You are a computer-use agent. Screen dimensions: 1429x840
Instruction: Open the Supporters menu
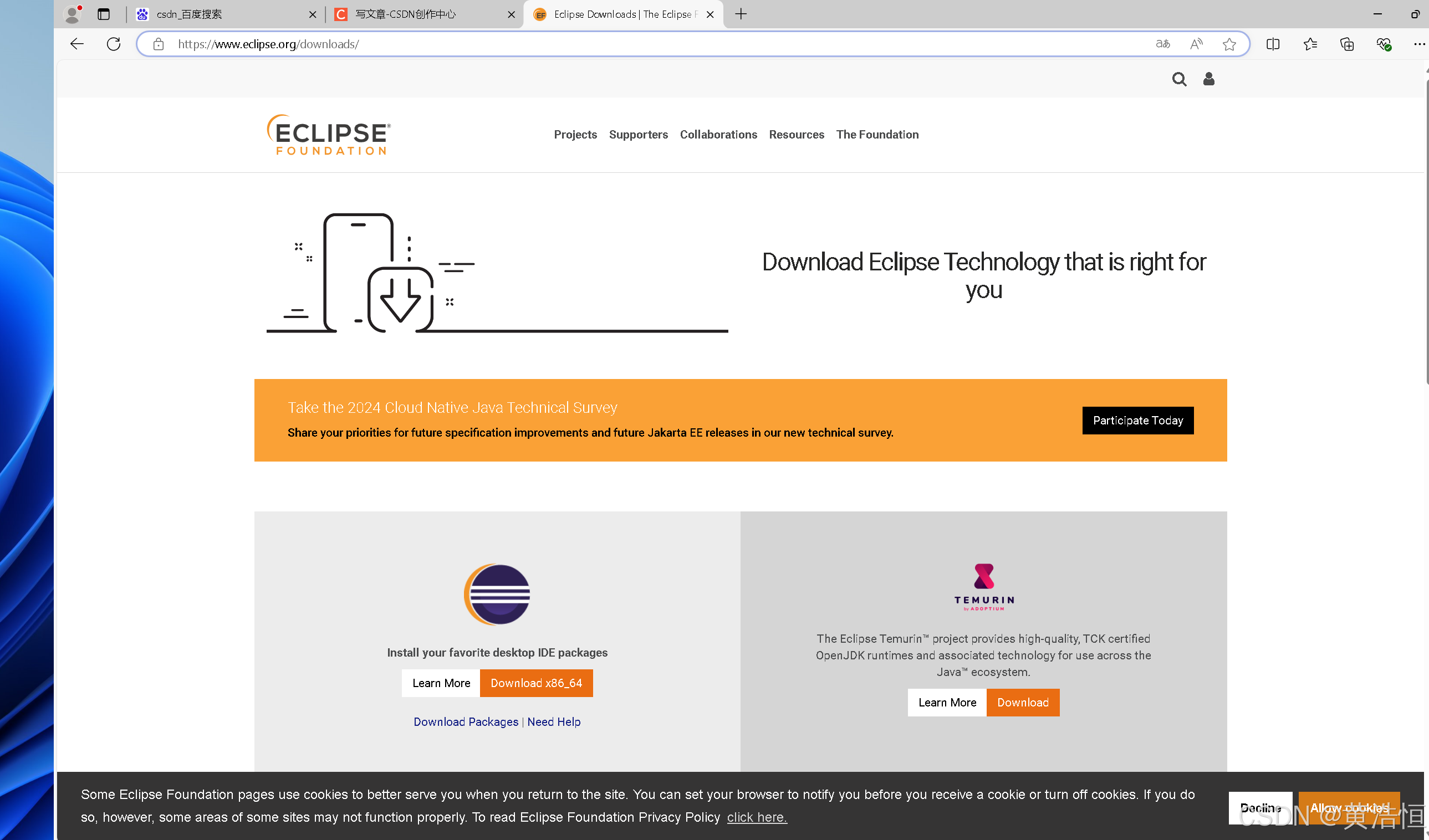pyautogui.click(x=638, y=134)
